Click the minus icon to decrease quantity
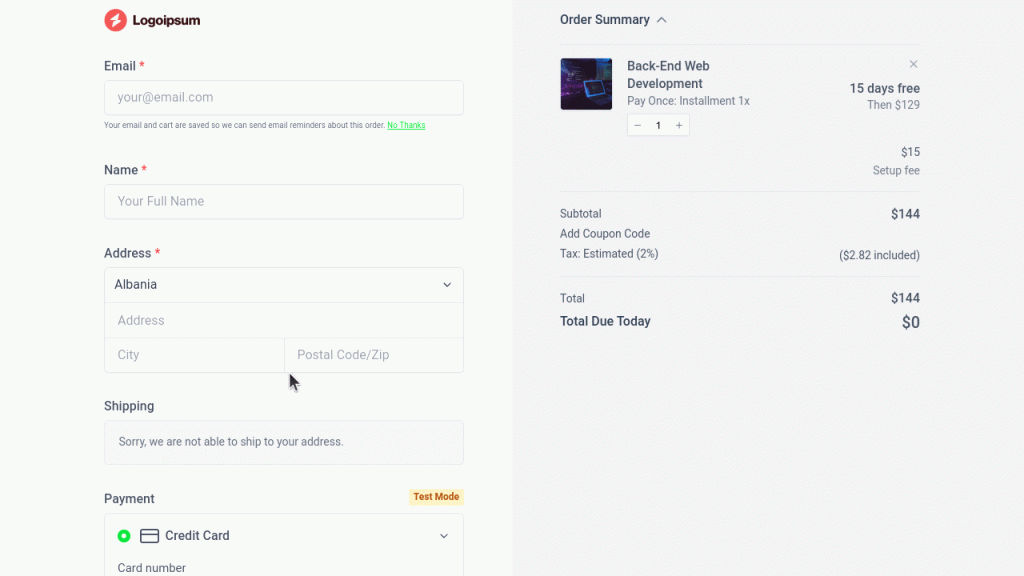 coord(637,124)
